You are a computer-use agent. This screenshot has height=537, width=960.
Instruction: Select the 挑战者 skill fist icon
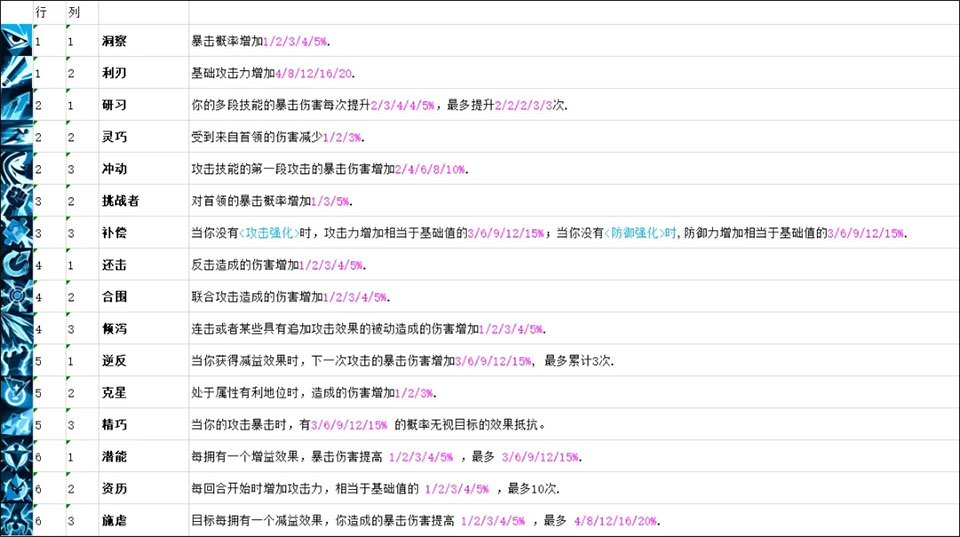pyautogui.click(x=16, y=200)
